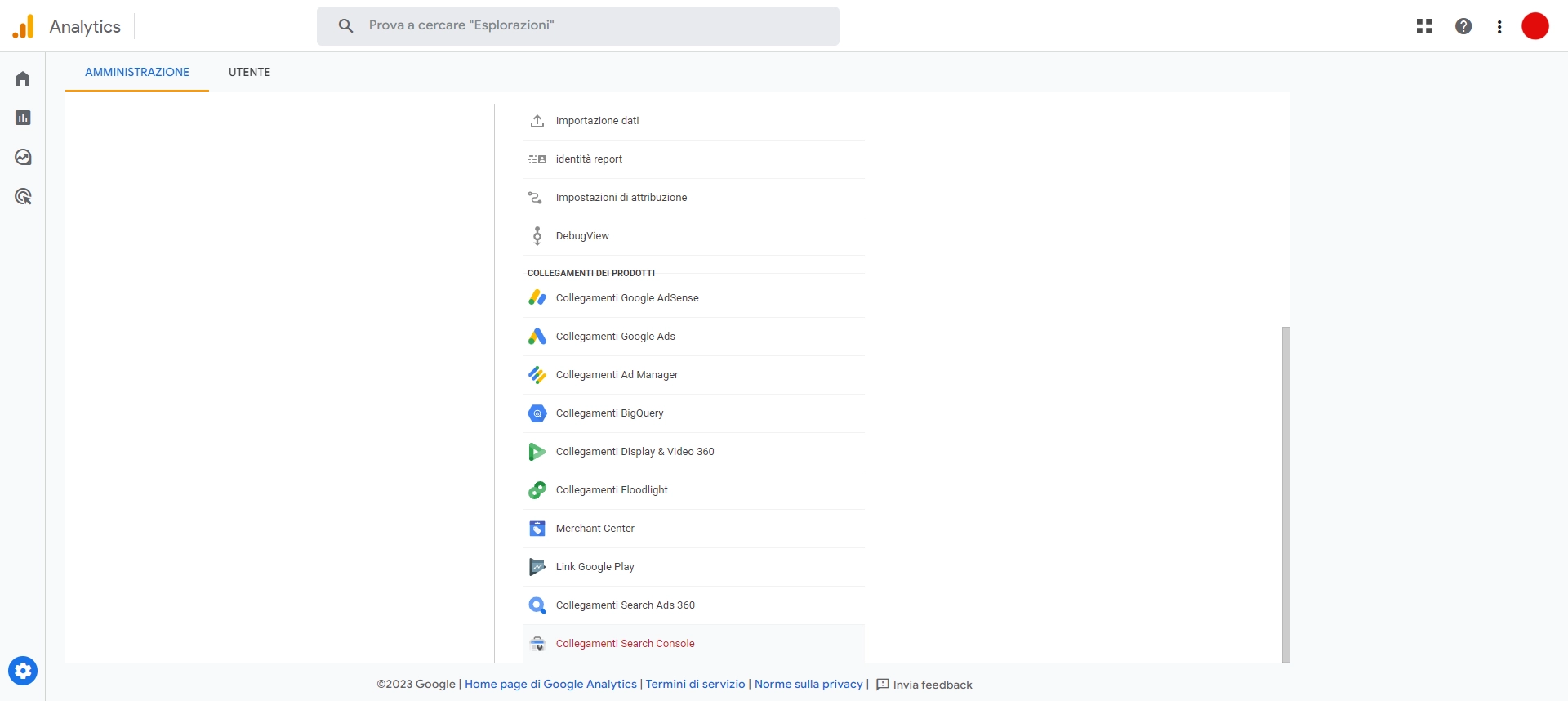The image size is (1568, 701).
Task: Switch to the UTENTE tab
Action: pos(249,72)
